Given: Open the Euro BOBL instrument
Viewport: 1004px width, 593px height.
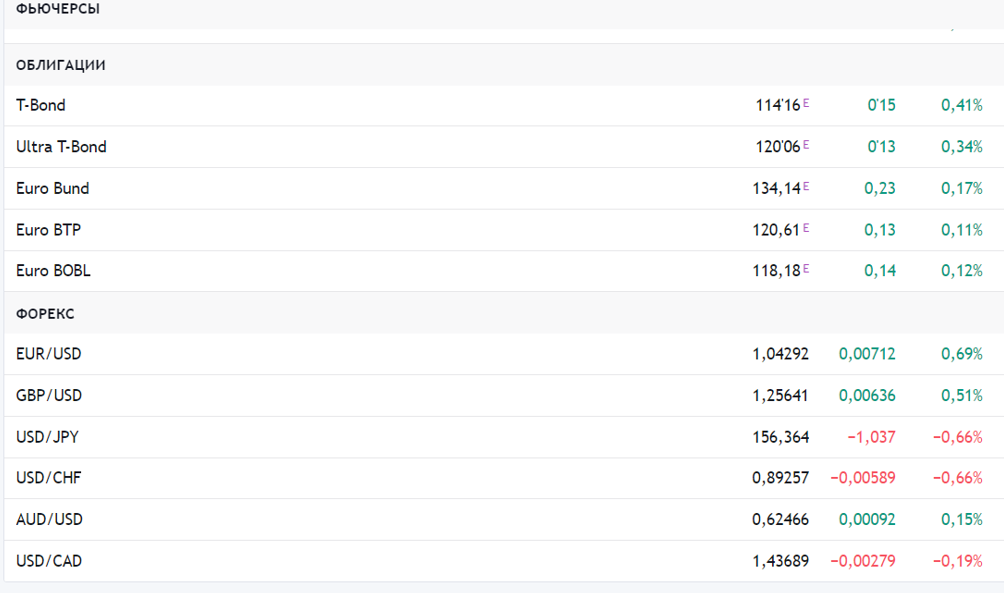Looking at the screenshot, I should 53,271.
